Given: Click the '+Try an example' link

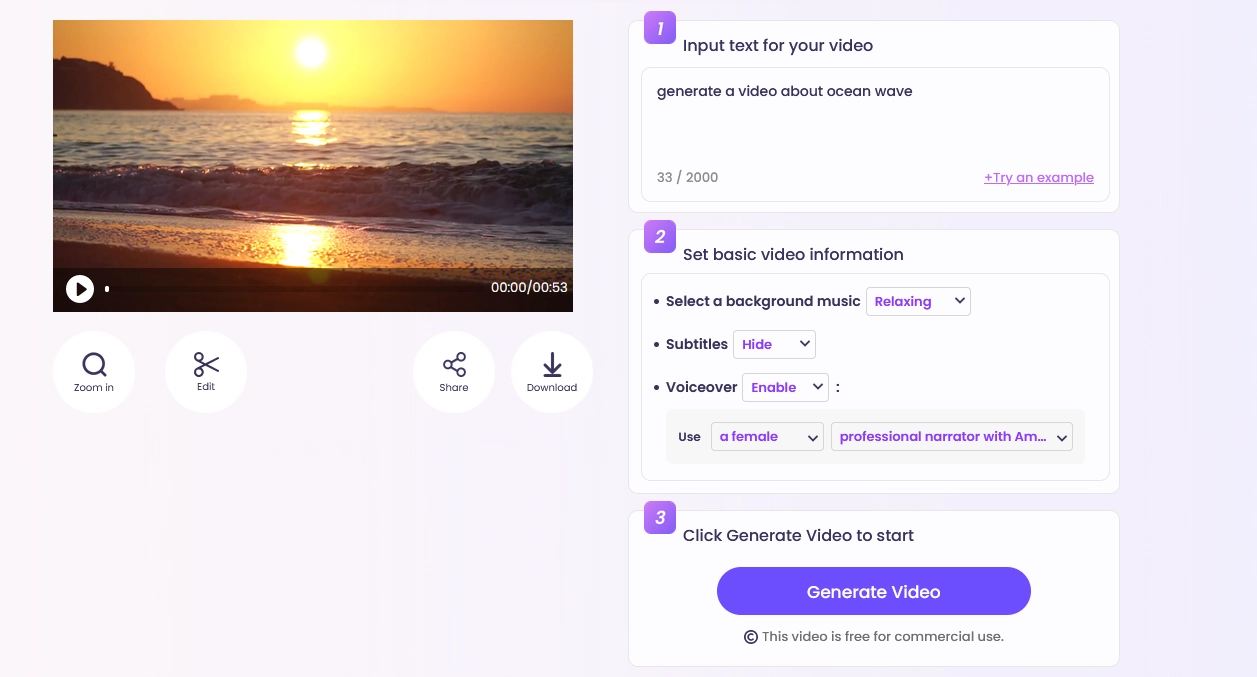Looking at the screenshot, I should tap(1038, 178).
